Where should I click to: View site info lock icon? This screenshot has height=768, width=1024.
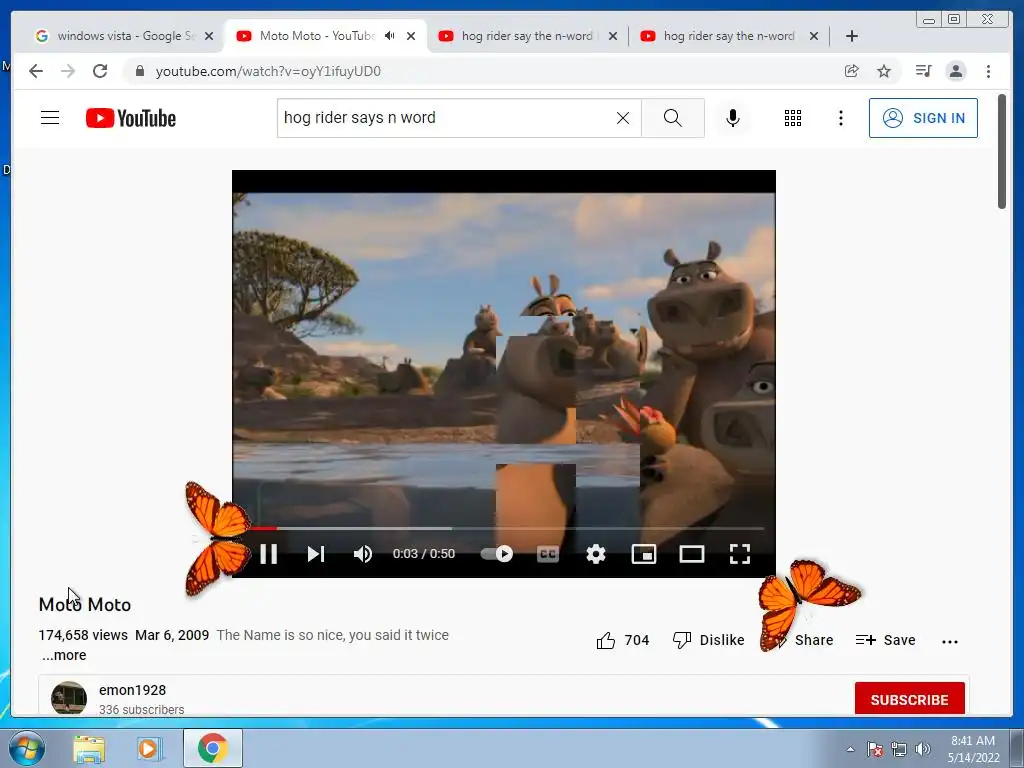[139, 71]
